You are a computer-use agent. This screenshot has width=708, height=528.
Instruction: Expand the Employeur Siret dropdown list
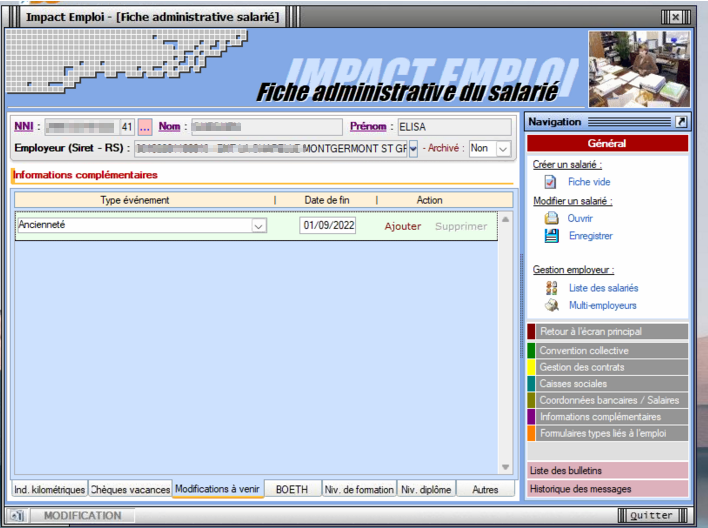(413, 148)
